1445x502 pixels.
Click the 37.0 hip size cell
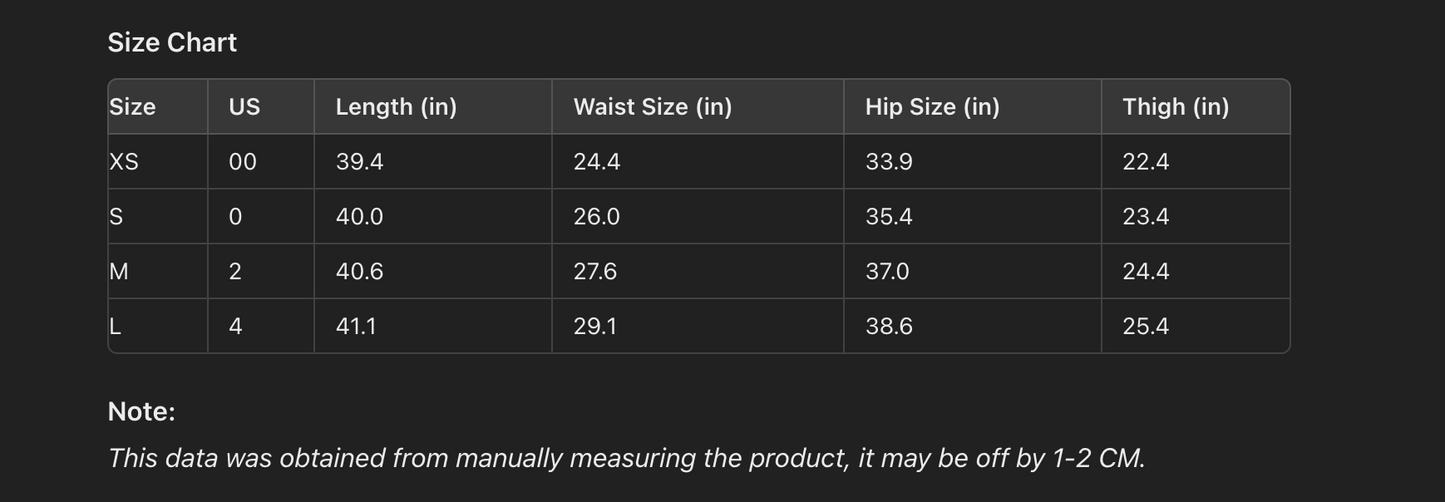(x=887, y=272)
